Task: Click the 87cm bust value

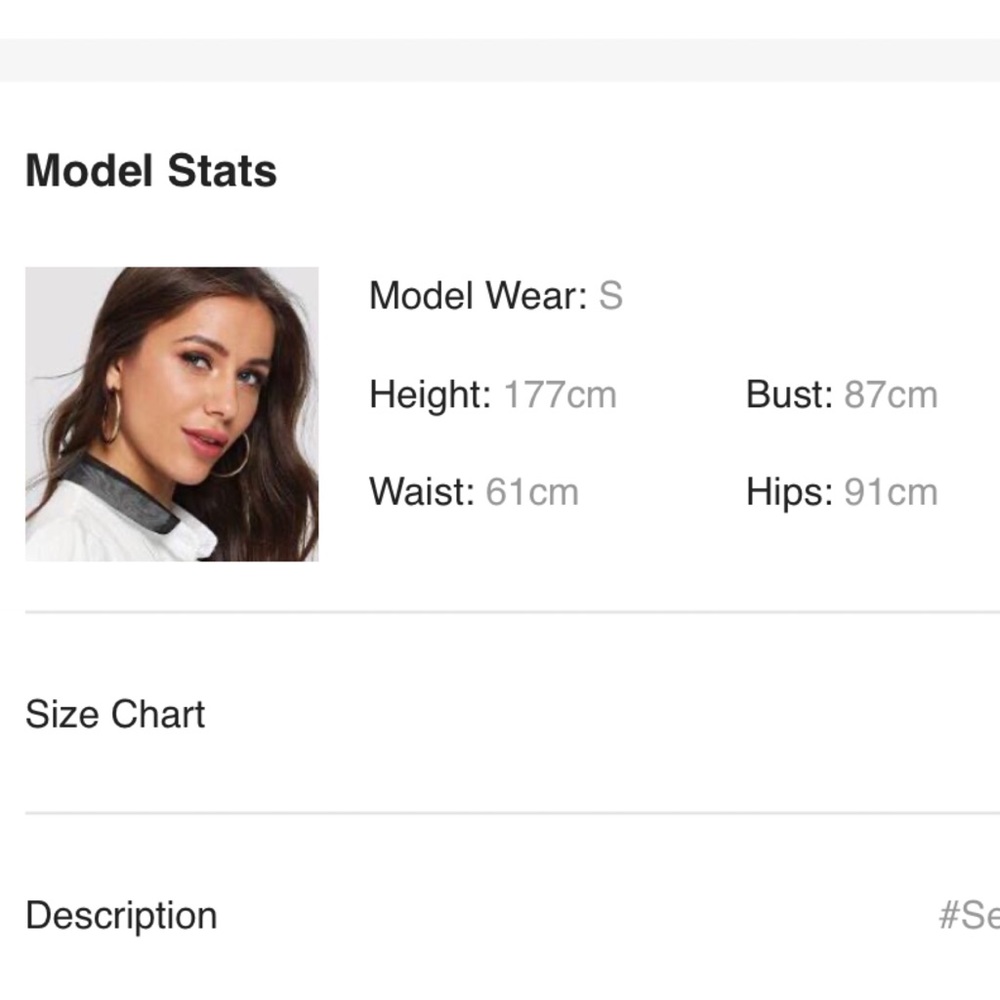Action: coord(891,394)
